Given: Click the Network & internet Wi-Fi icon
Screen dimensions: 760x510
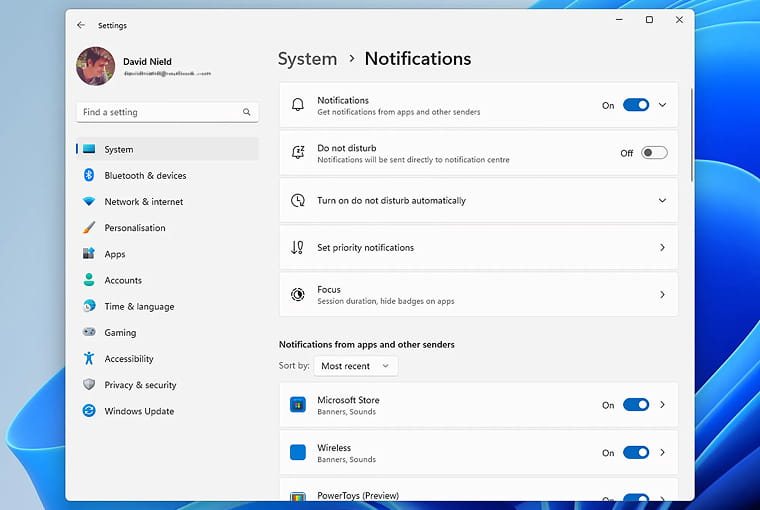Looking at the screenshot, I should point(89,201).
